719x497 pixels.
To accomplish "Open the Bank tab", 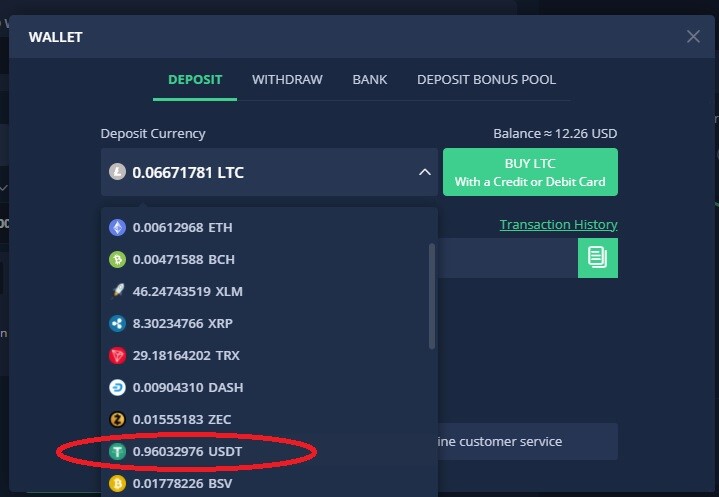I will point(370,80).
